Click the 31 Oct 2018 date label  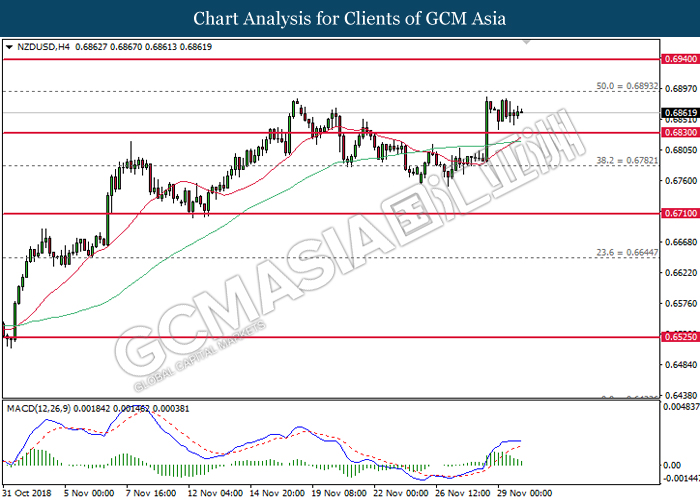point(28,493)
